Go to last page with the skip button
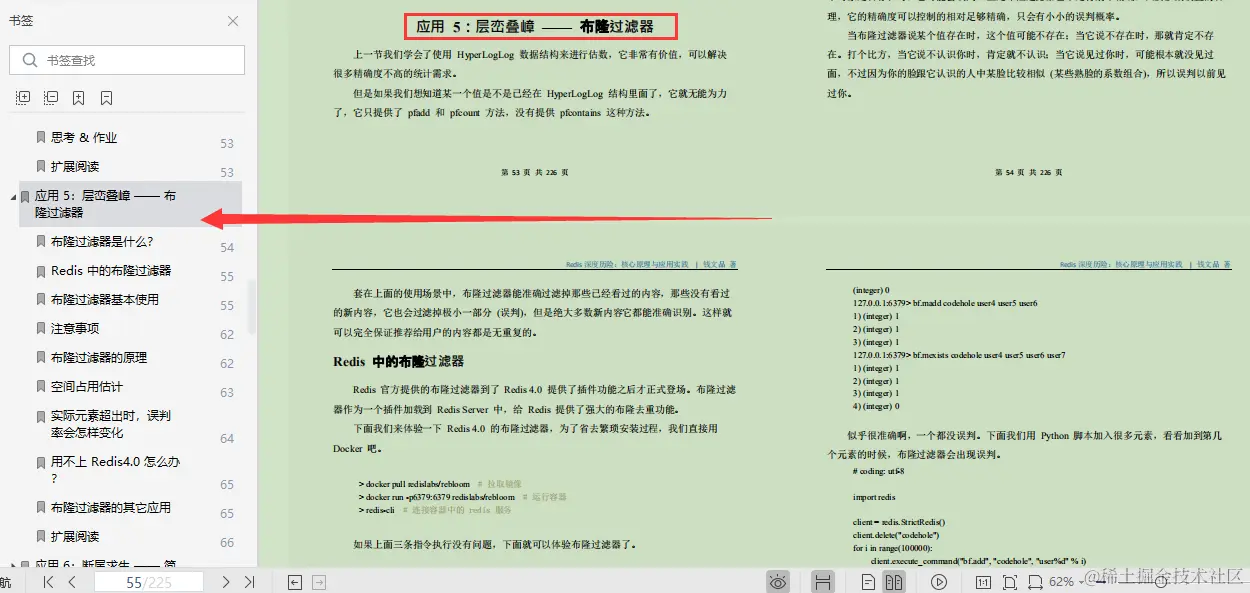The height and width of the screenshot is (593, 1250). [x=250, y=581]
